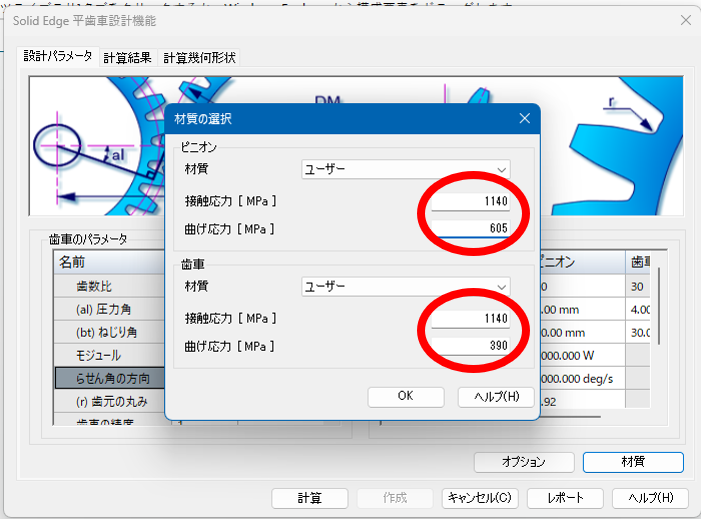Close the Solid Edge 平歯車設計機能 window
Viewport: 701px width, 519px height.
pyautogui.click(x=685, y=21)
